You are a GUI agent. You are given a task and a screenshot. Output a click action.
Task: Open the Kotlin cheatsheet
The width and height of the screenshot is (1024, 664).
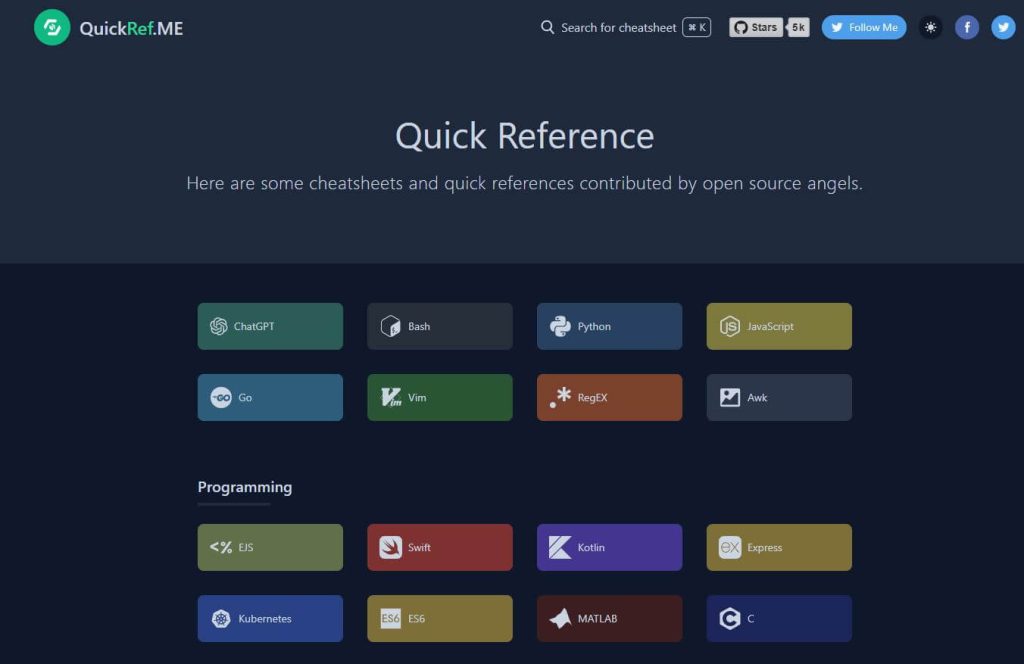point(609,547)
